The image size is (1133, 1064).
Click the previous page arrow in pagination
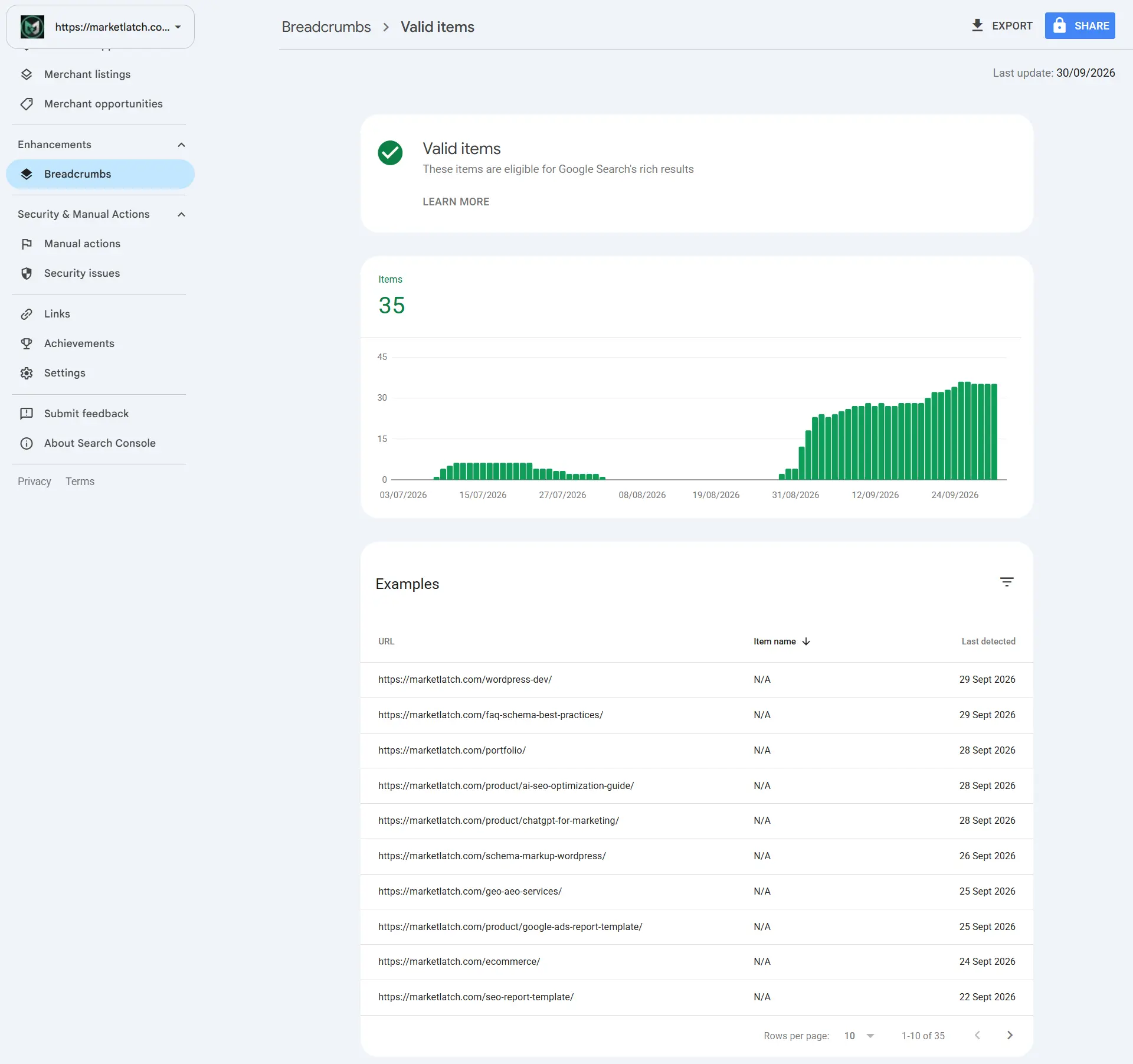[978, 1035]
